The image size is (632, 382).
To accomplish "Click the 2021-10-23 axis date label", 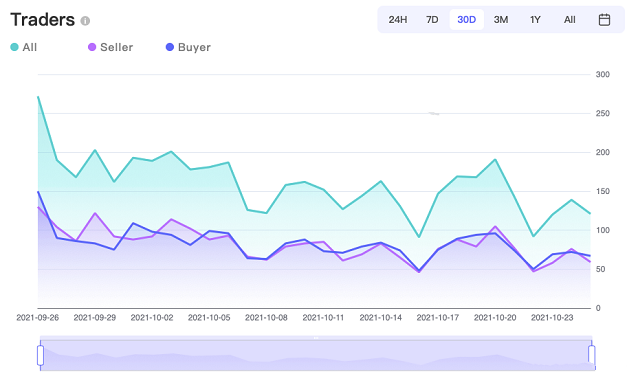I will pyautogui.click(x=552, y=318).
